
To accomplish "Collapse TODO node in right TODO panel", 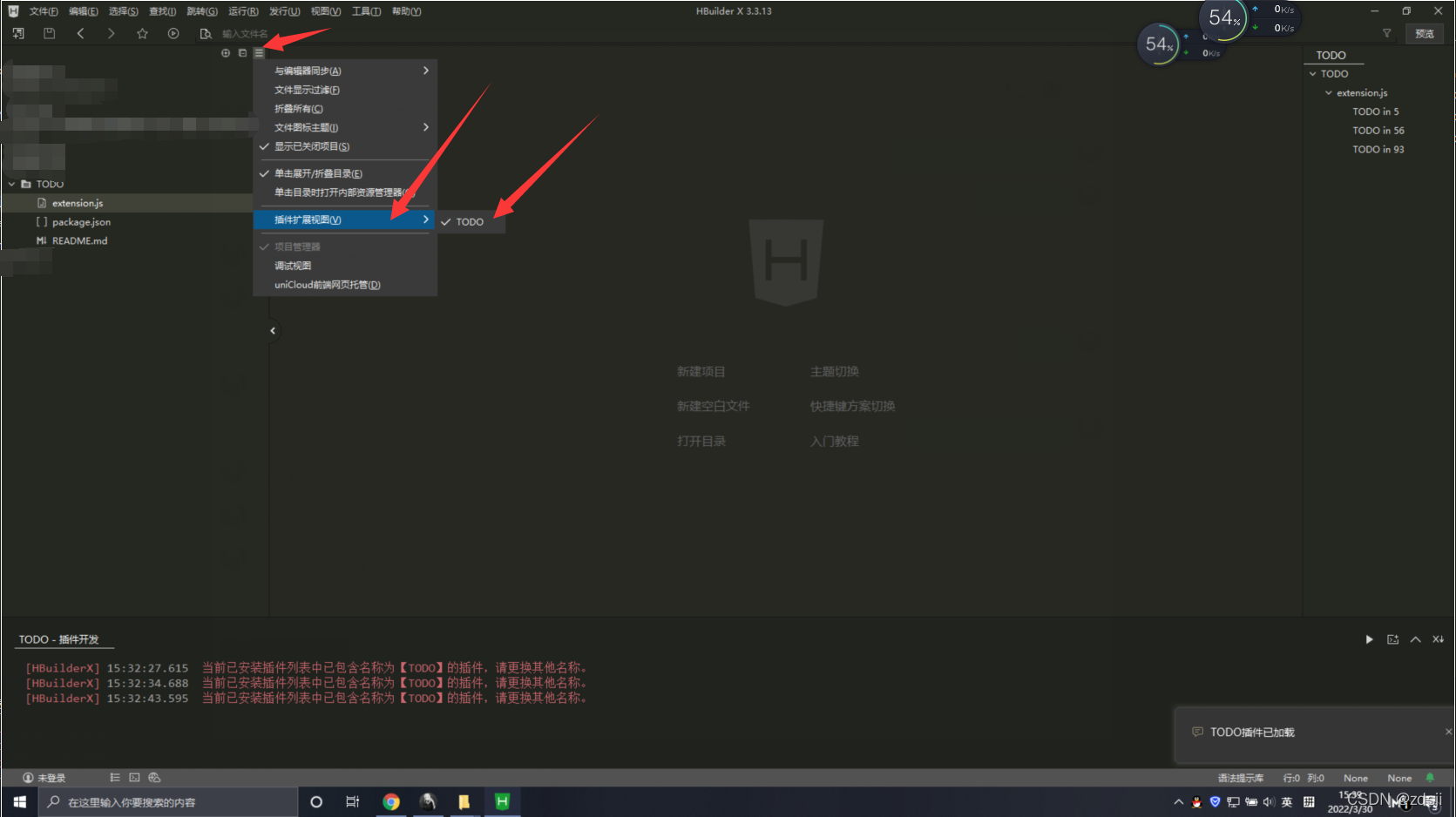I will point(1313,74).
